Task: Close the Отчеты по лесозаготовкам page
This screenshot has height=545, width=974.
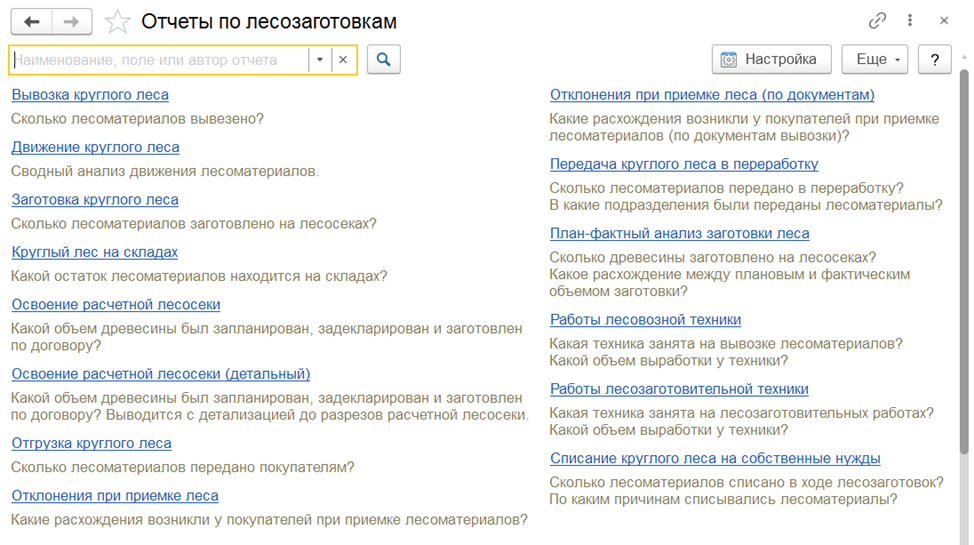Action: pos(944,21)
